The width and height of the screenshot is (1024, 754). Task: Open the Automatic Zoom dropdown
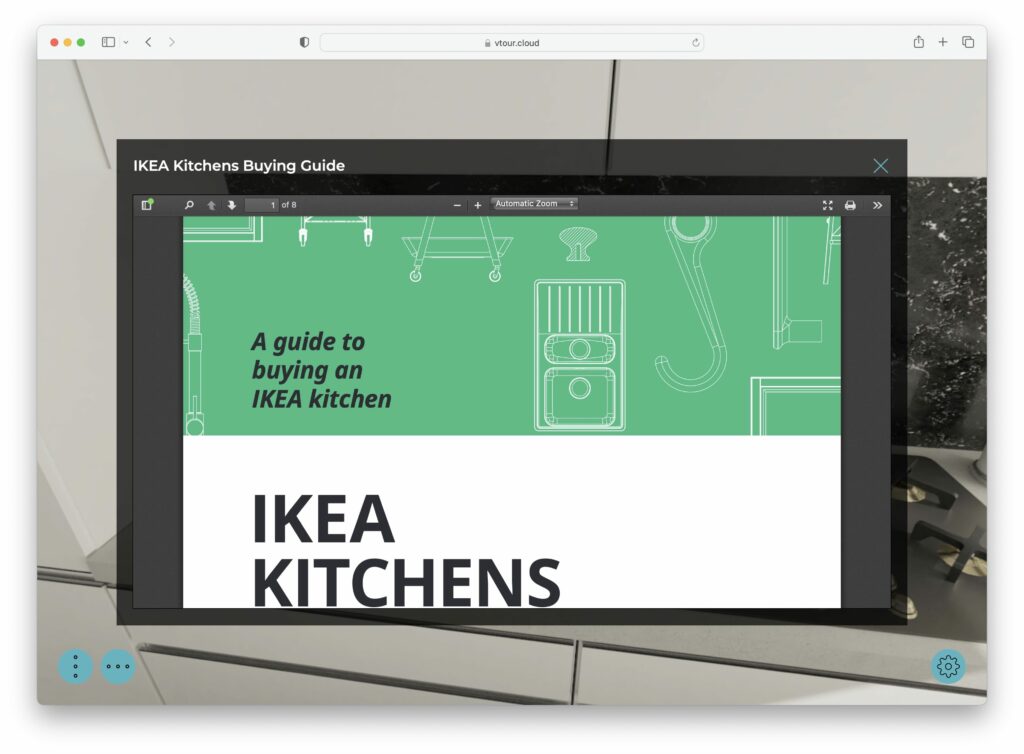coord(534,204)
